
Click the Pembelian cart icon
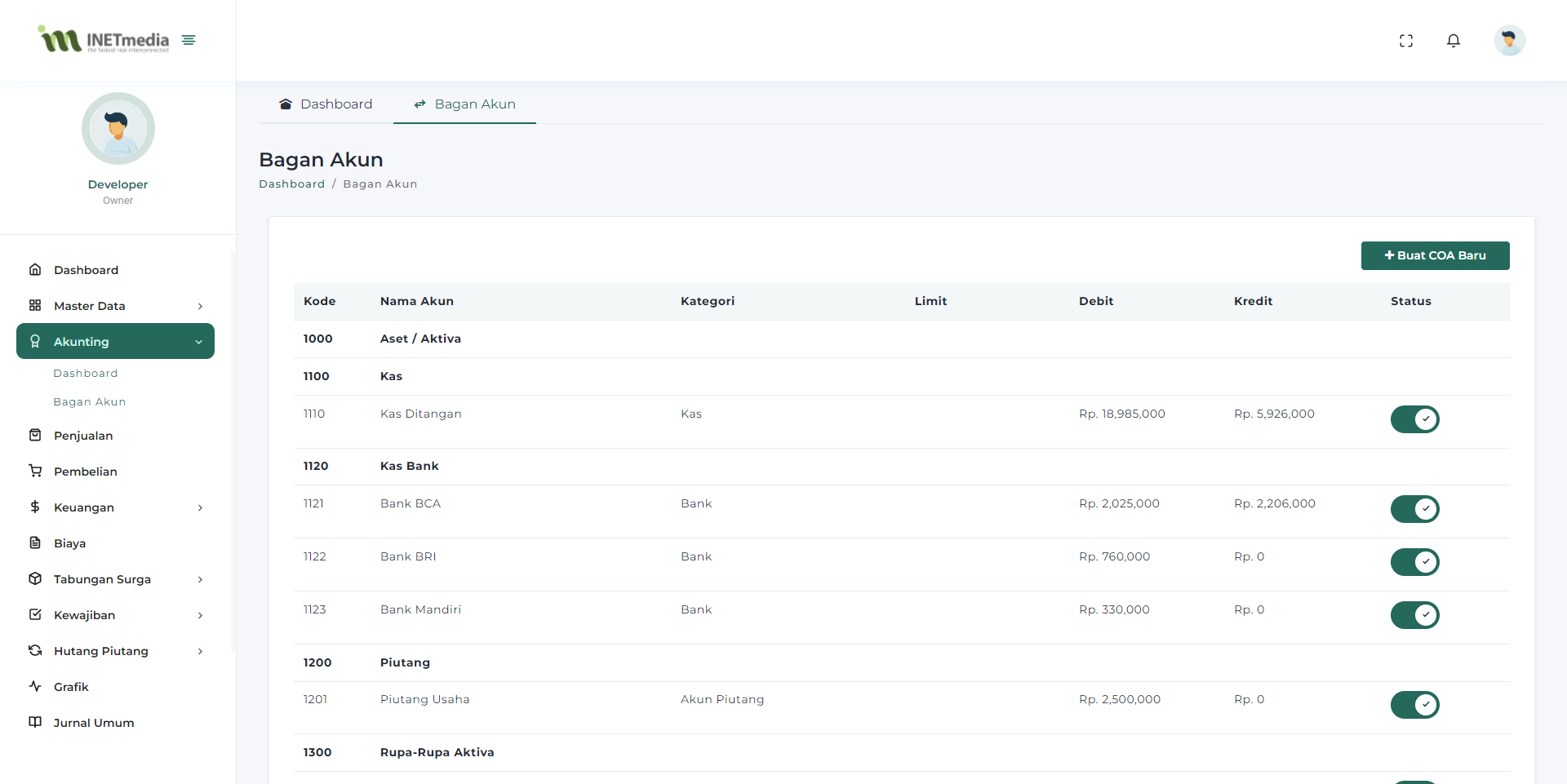pos(35,472)
